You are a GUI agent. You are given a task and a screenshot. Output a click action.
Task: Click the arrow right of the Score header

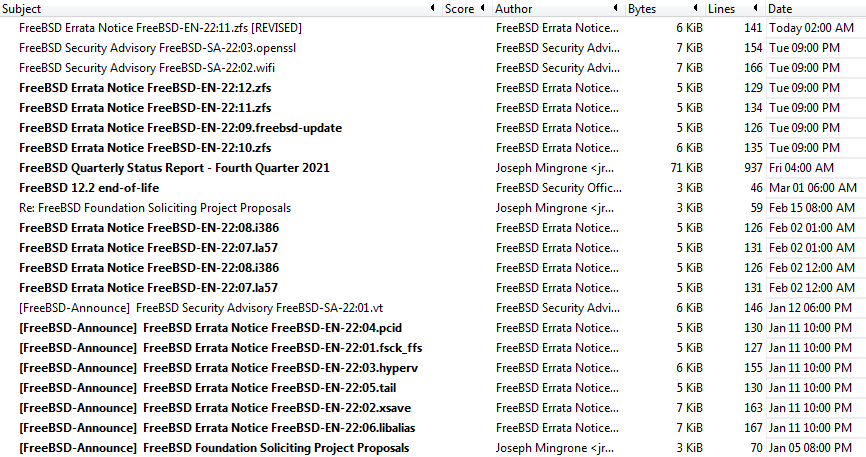pyautogui.click(x=485, y=9)
